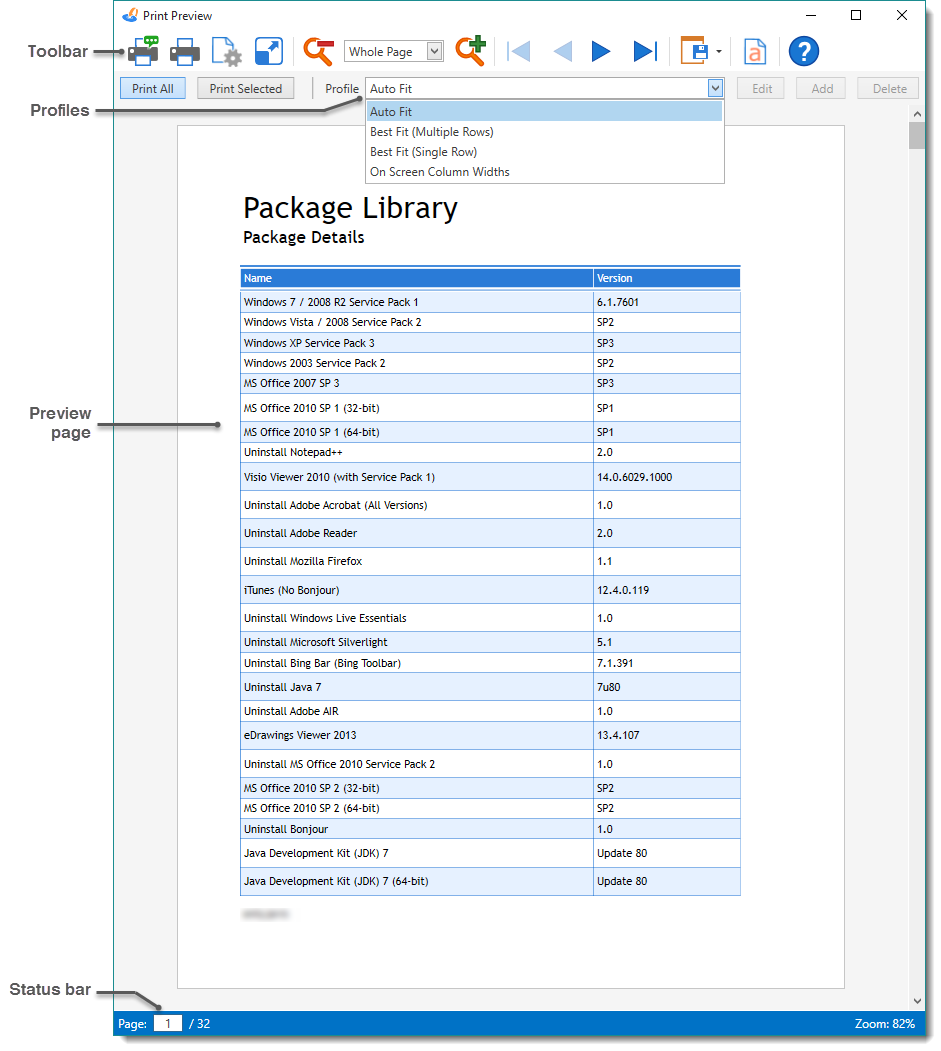The width and height of the screenshot is (941, 1051).
Task: Click the Package Details subtitle
Action: [304, 237]
